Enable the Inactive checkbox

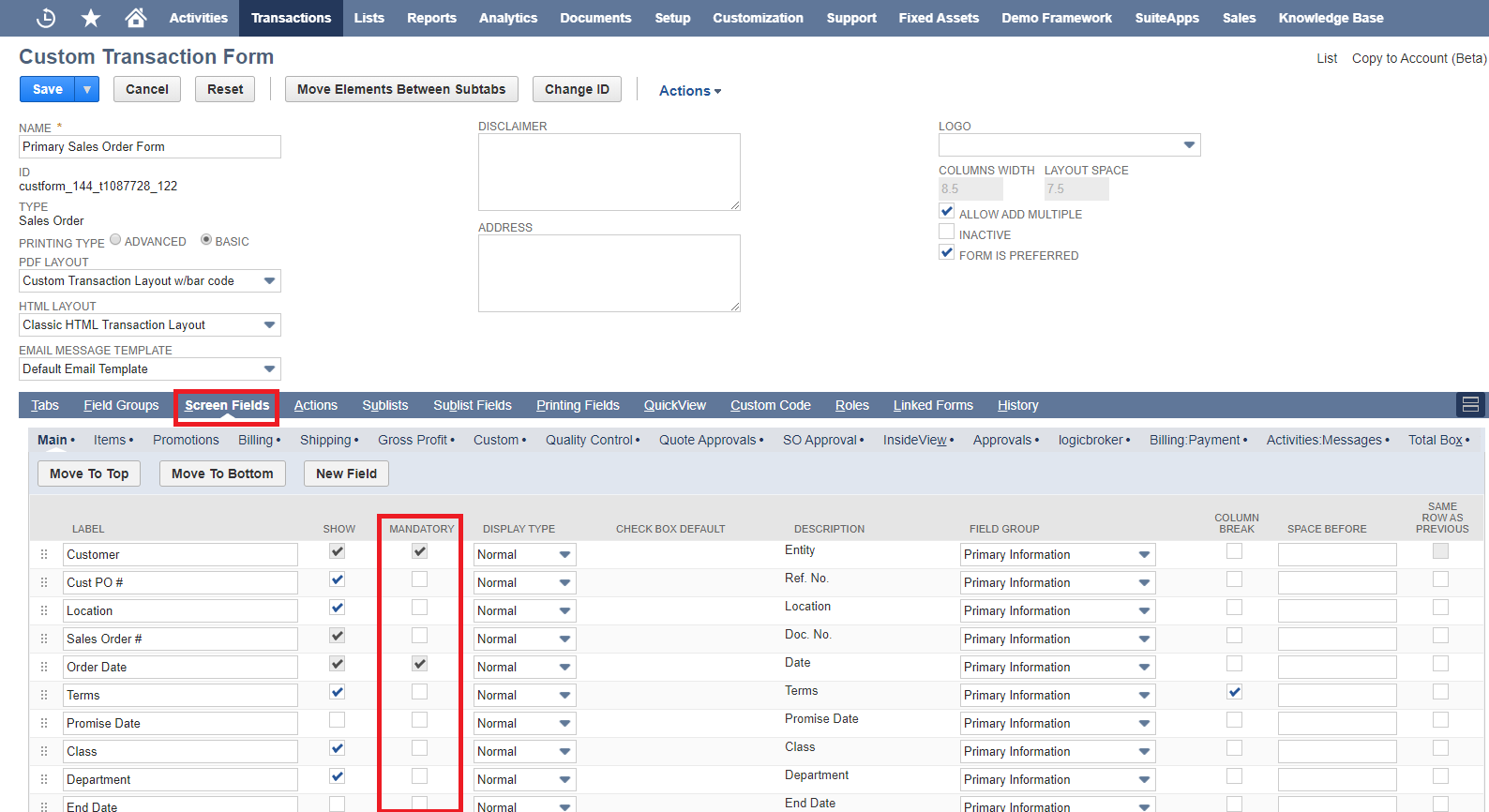click(947, 233)
